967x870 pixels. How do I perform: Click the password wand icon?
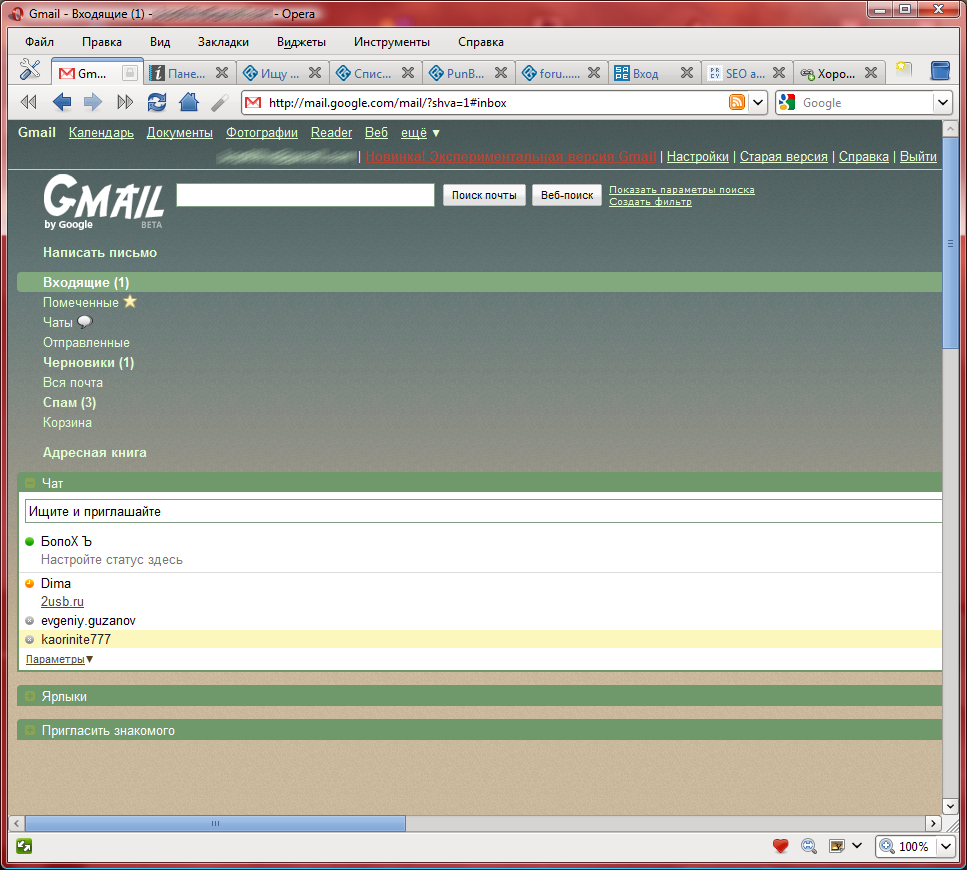tap(219, 102)
